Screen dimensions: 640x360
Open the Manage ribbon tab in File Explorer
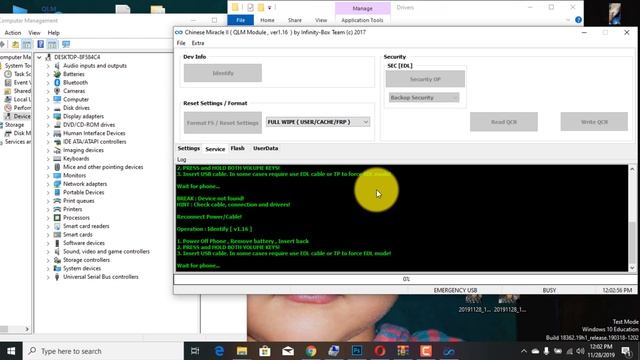pos(362,8)
